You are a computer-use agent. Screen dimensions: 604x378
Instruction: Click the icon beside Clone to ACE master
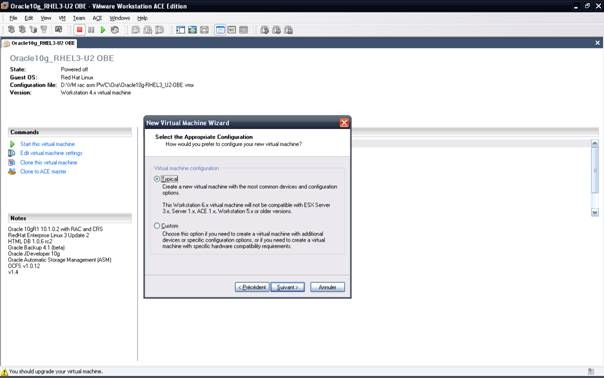12,171
